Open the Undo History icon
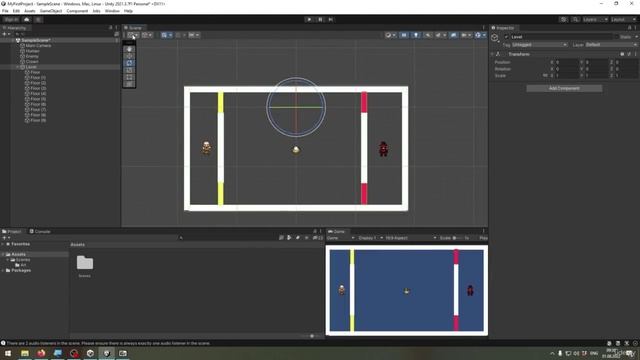This screenshot has height=360, width=640. (564, 20)
